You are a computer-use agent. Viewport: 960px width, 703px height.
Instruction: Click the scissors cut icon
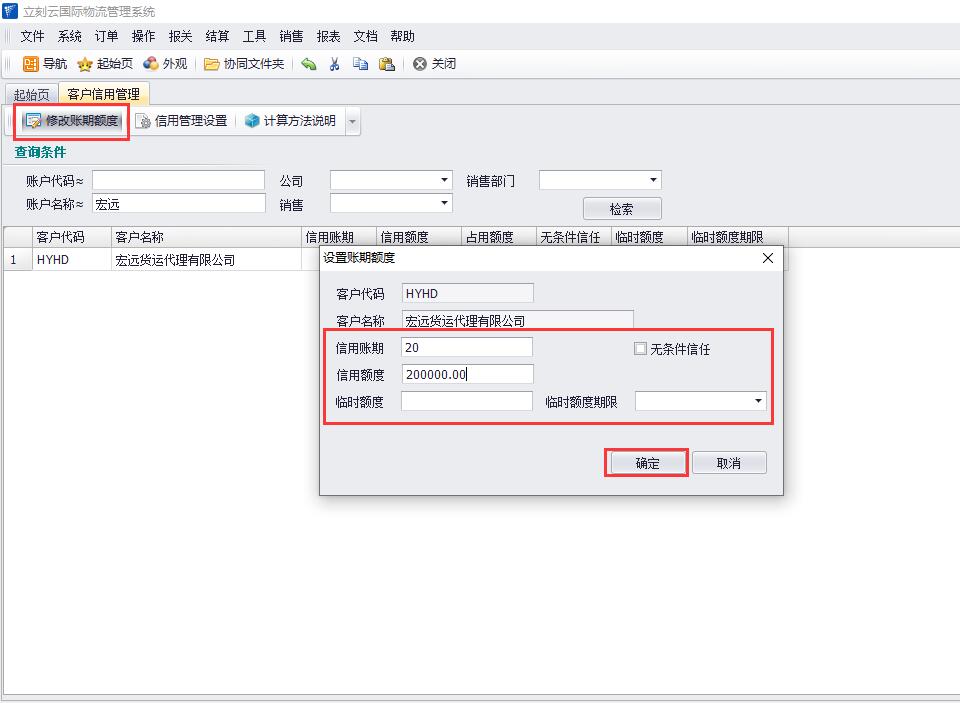[335, 64]
